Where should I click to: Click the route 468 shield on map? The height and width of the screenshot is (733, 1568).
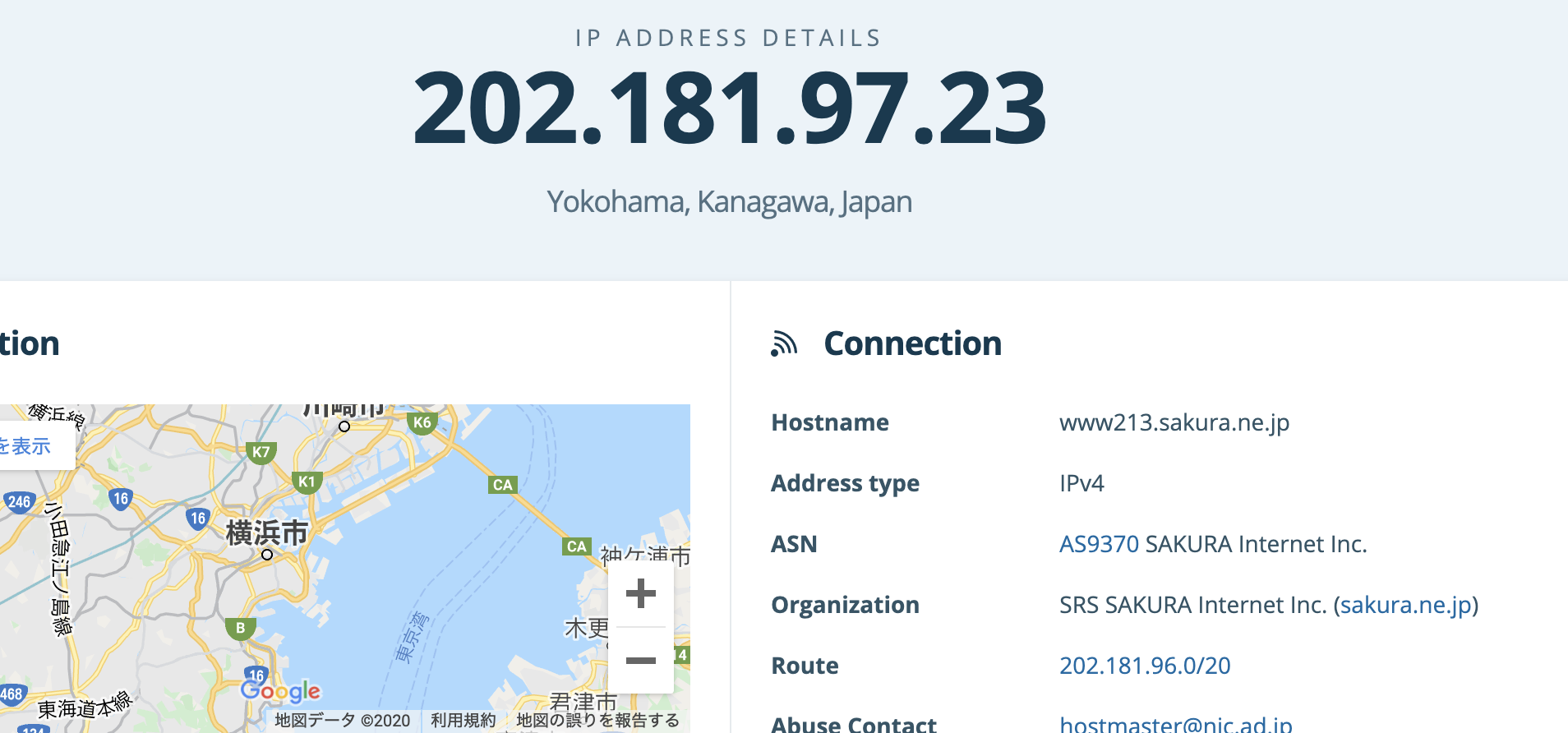pyautogui.click(x=12, y=694)
